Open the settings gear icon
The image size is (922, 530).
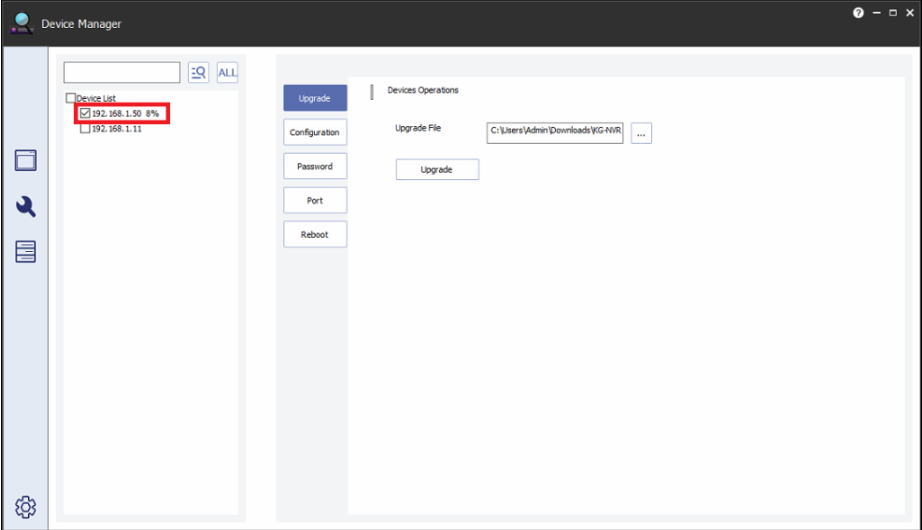coord(25,505)
